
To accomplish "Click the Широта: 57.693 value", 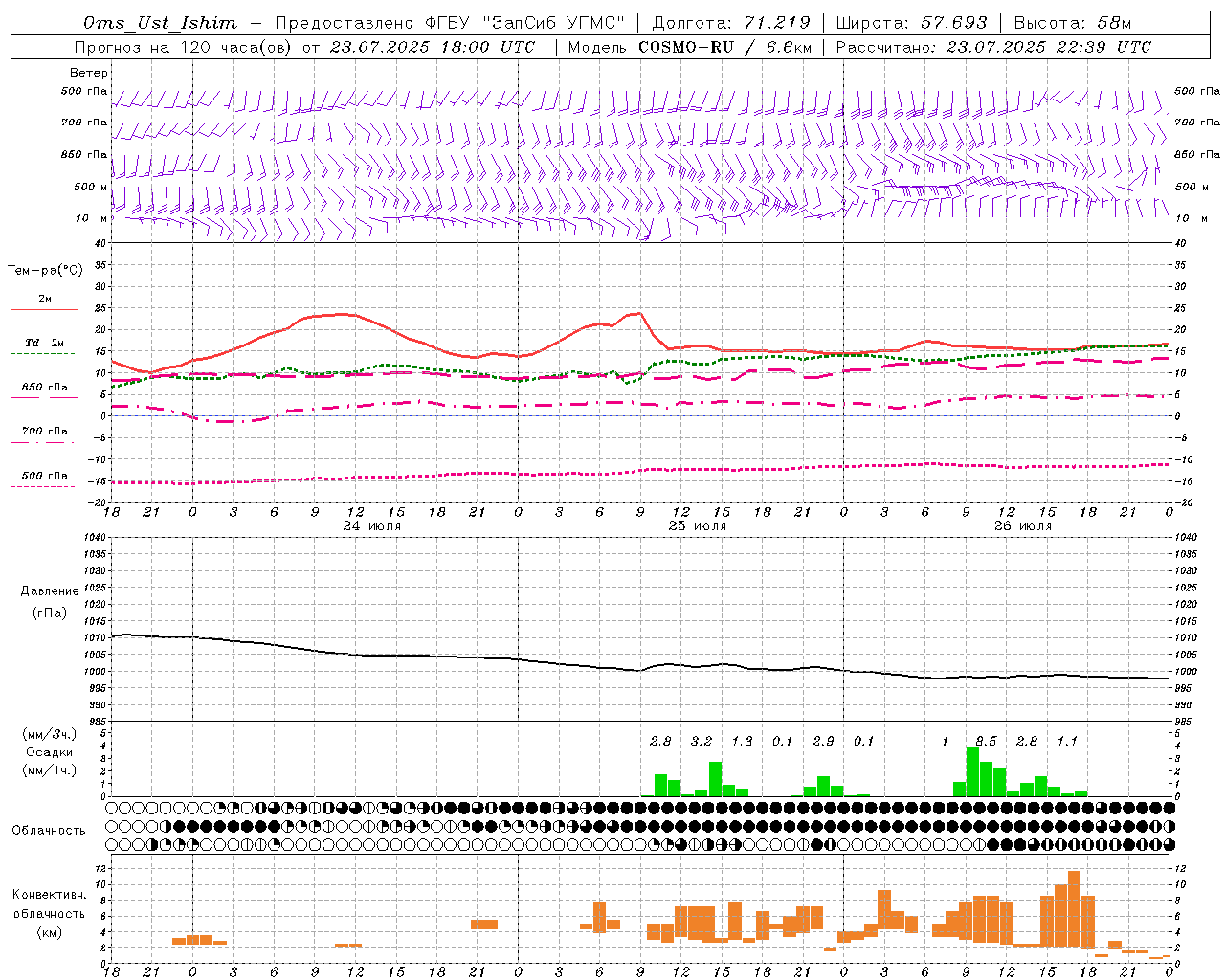I will point(911,23).
